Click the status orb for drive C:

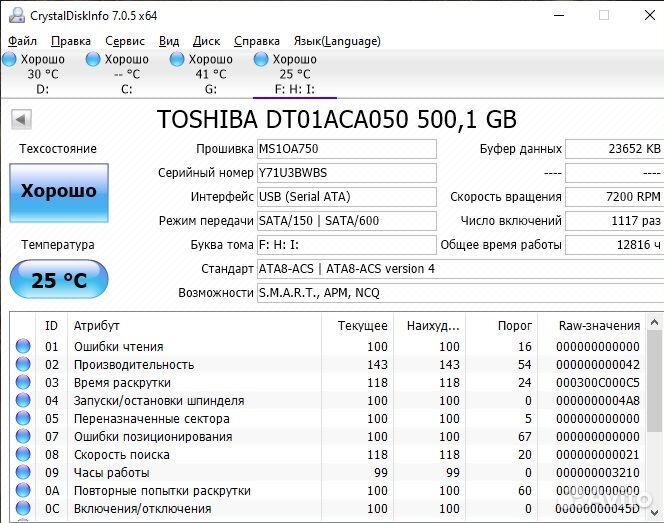coord(93,59)
